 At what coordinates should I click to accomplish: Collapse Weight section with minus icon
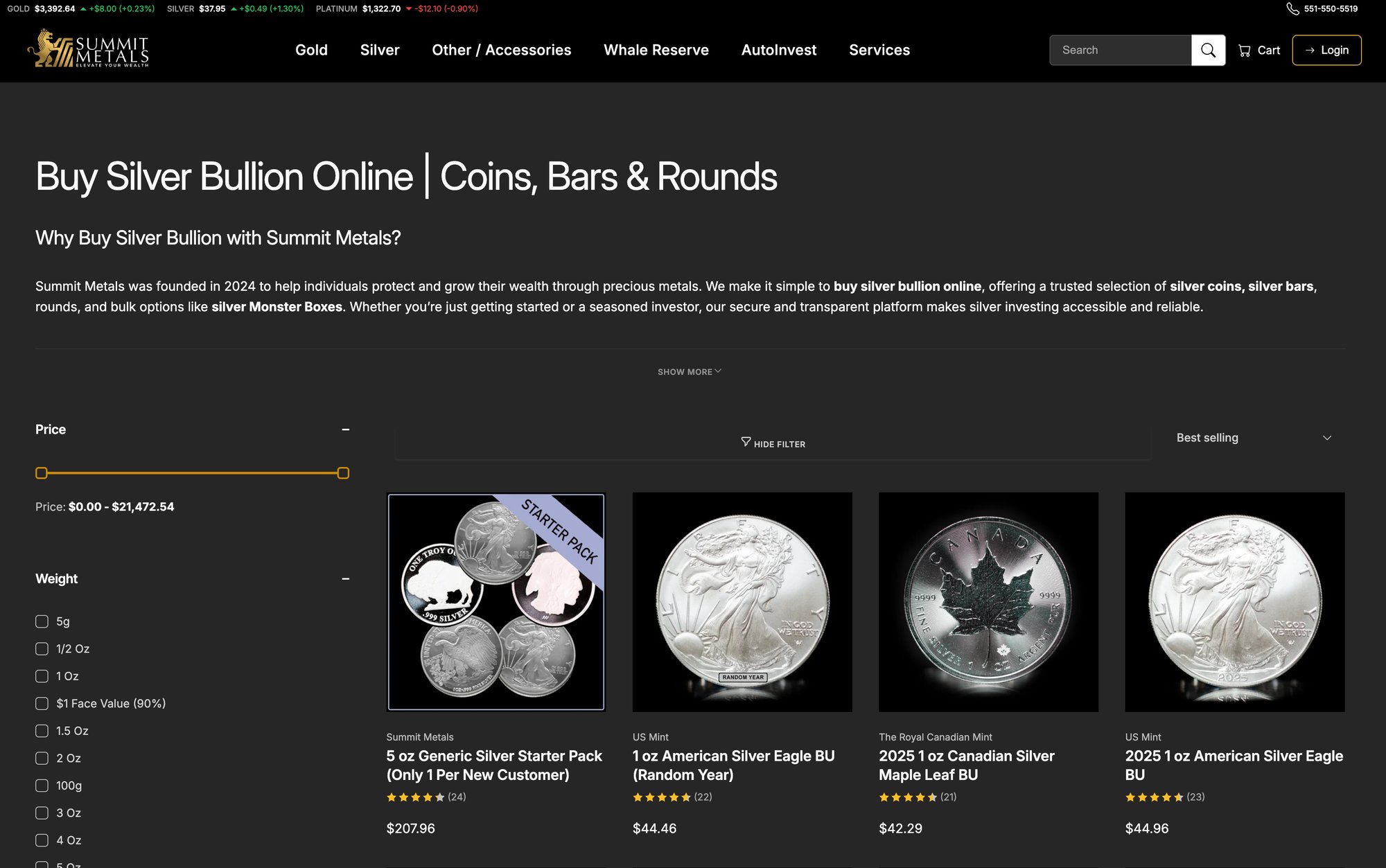point(345,578)
